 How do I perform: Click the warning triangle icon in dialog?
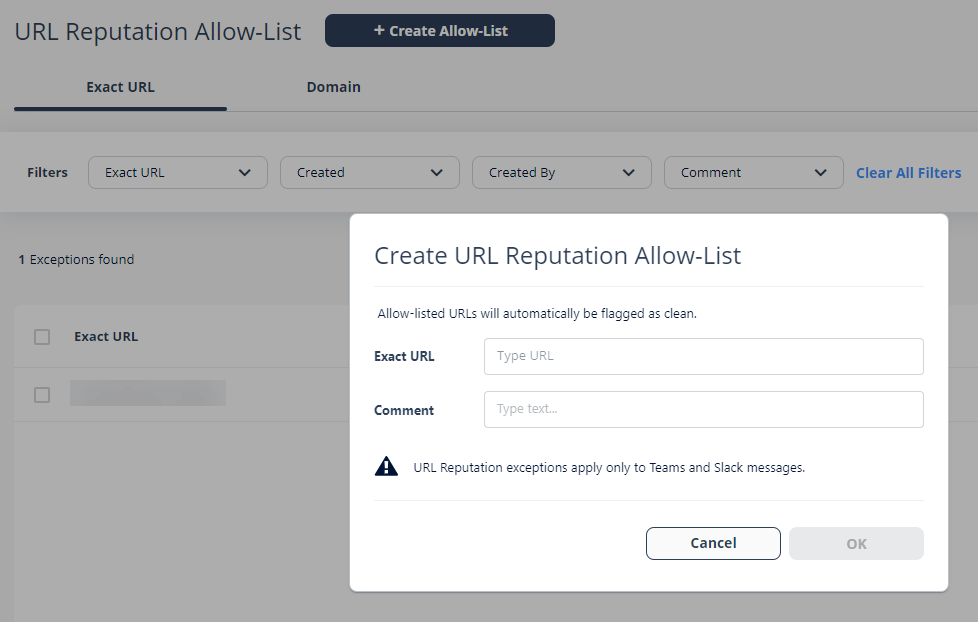[386, 466]
